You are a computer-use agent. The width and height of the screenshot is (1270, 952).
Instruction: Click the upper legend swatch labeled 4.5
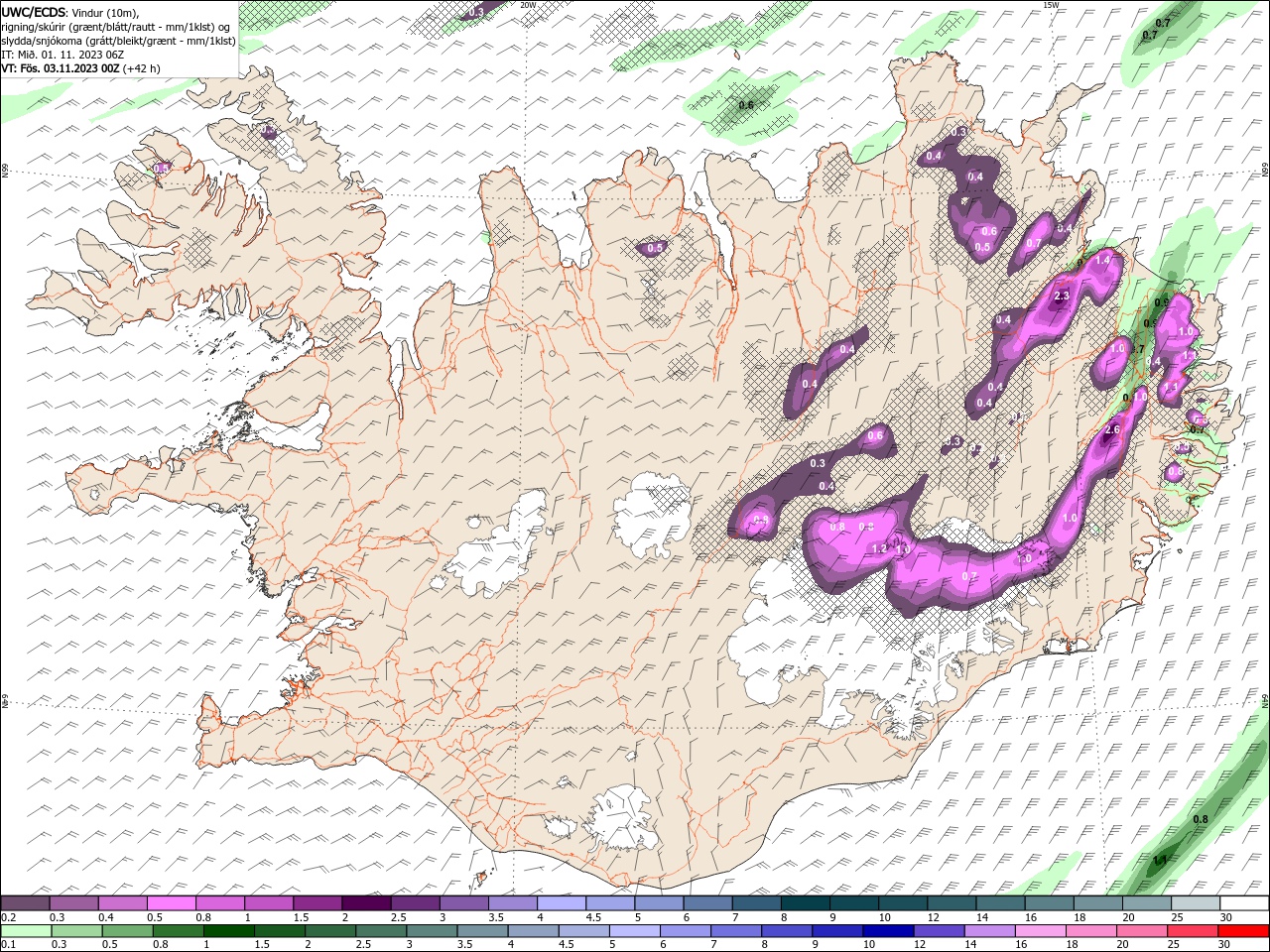click(609, 903)
